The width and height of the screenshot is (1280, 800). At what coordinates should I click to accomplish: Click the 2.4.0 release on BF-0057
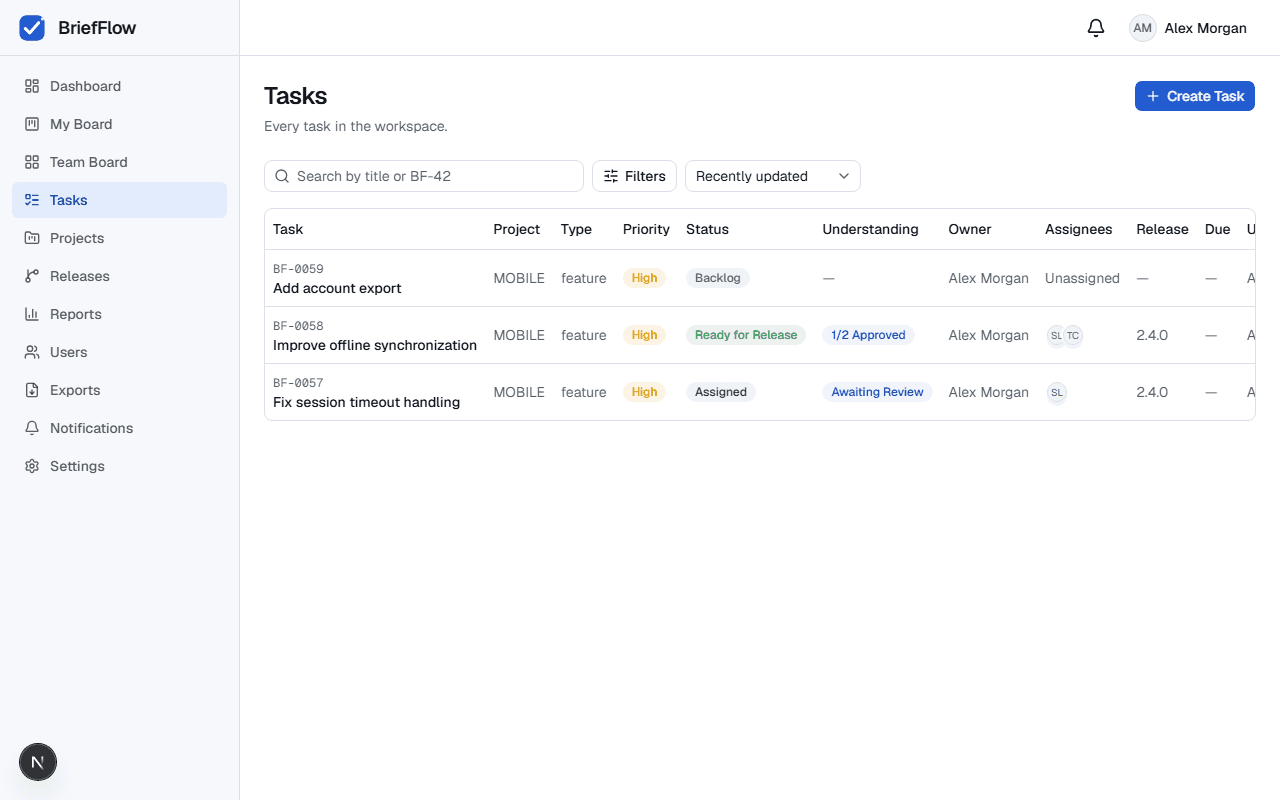point(1152,392)
